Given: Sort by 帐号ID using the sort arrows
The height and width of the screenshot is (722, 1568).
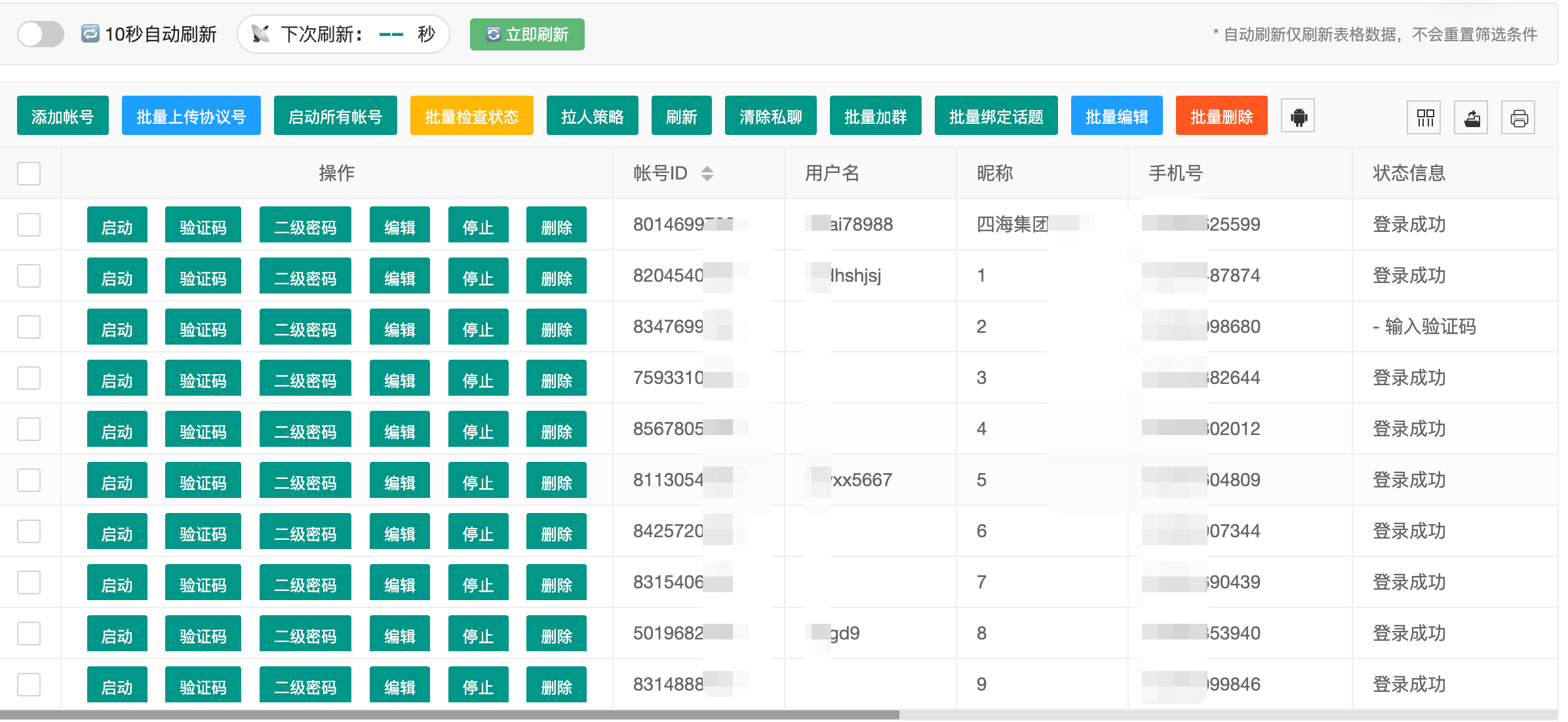Looking at the screenshot, I should coord(707,174).
